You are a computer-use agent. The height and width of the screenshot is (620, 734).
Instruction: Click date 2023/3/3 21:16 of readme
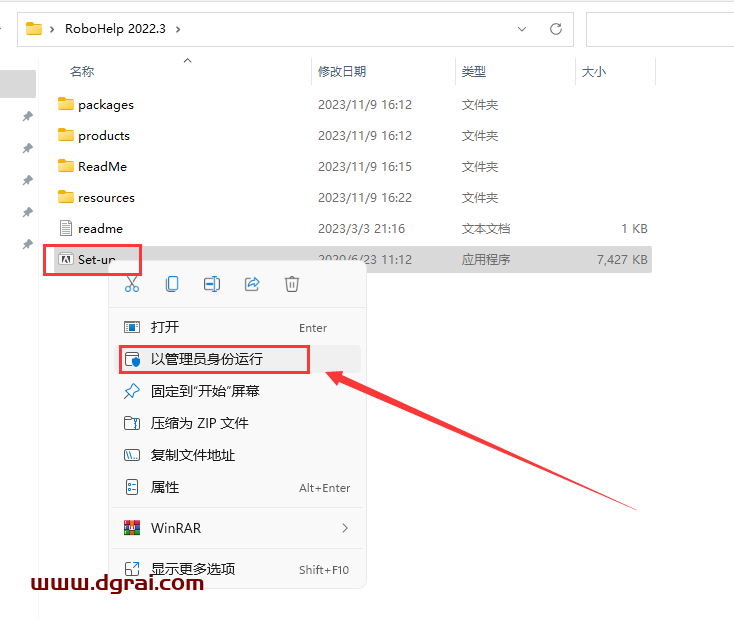point(361,229)
